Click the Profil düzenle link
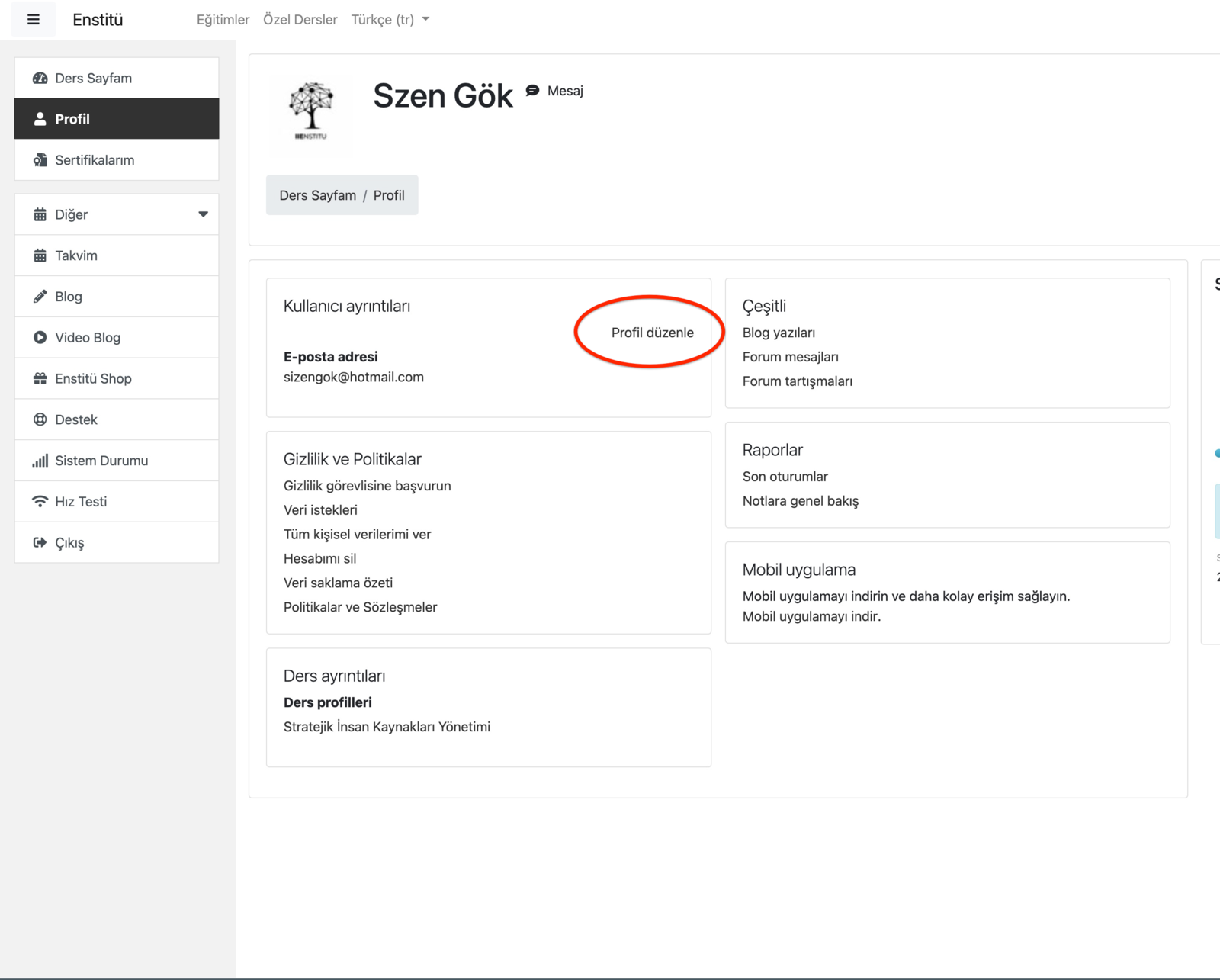1220x980 pixels. point(652,333)
